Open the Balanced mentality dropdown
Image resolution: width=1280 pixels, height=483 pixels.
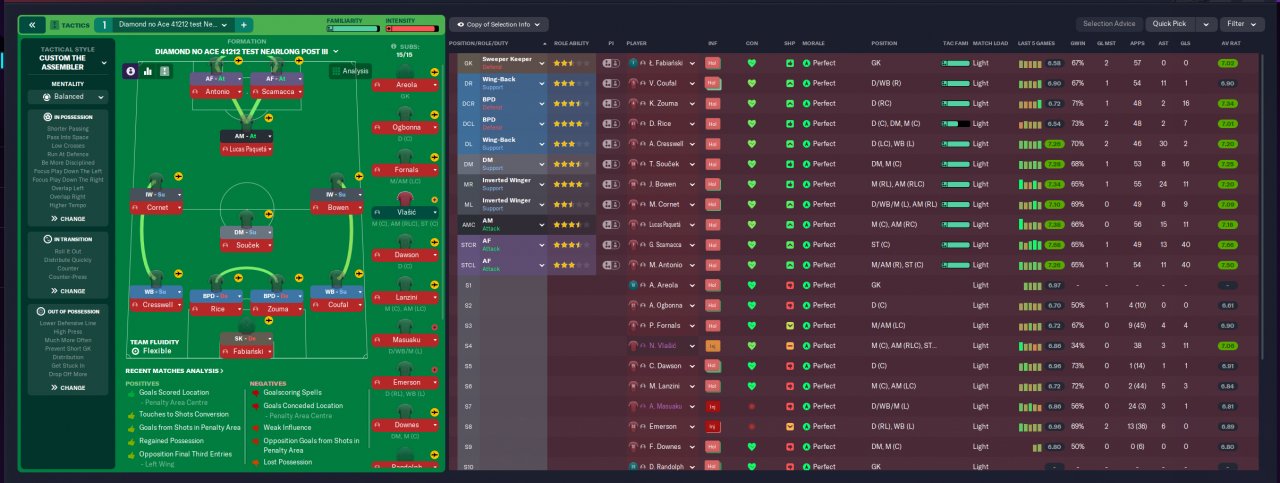(x=67, y=97)
